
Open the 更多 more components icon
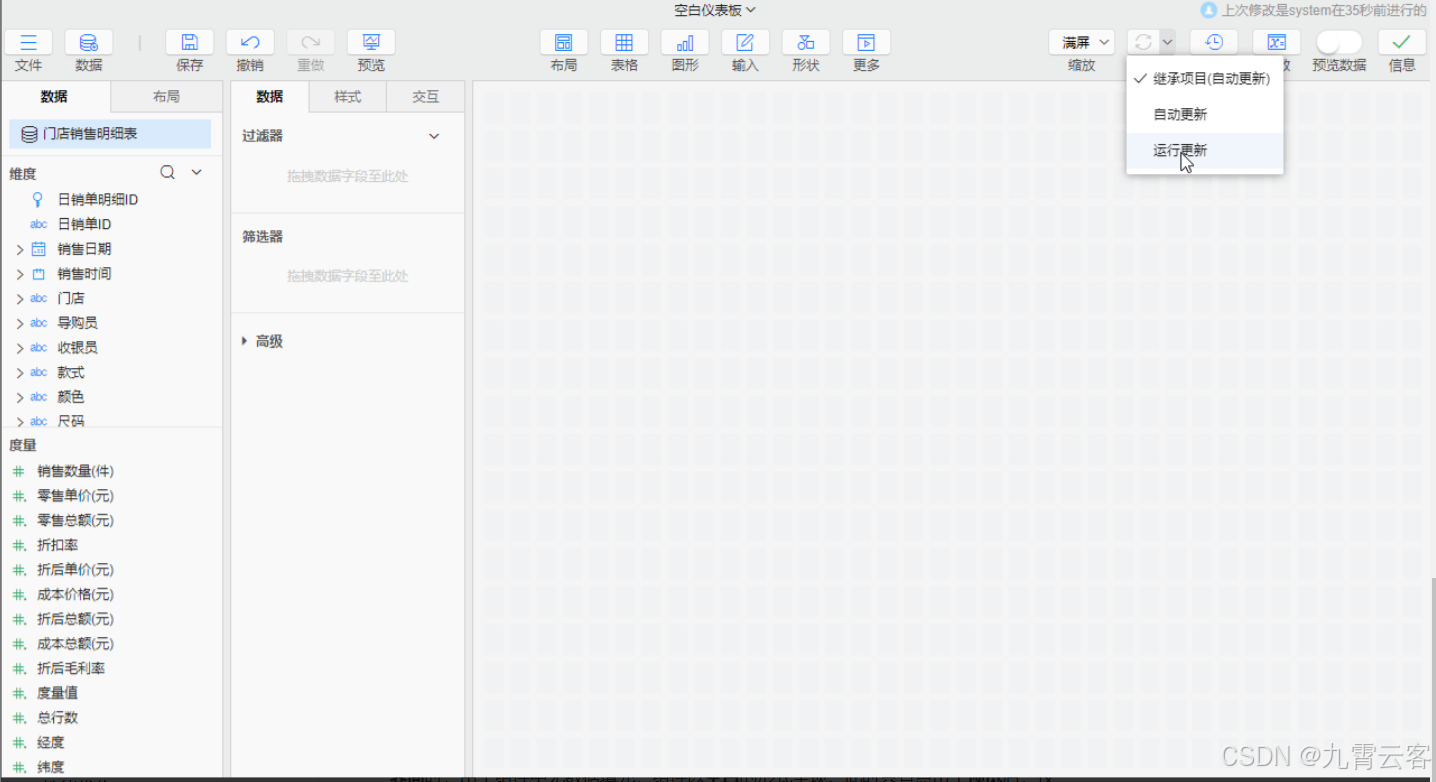click(866, 42)
